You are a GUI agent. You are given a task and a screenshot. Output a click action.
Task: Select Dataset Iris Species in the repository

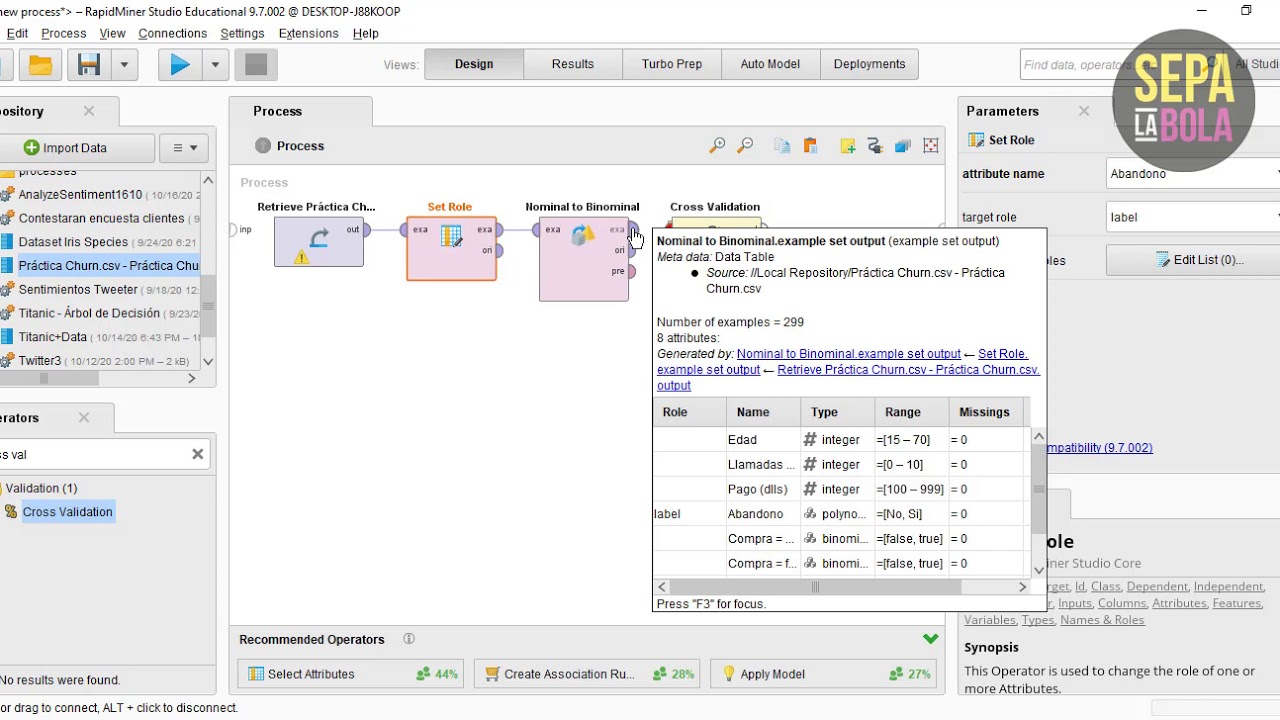click(x=73, y=242)
